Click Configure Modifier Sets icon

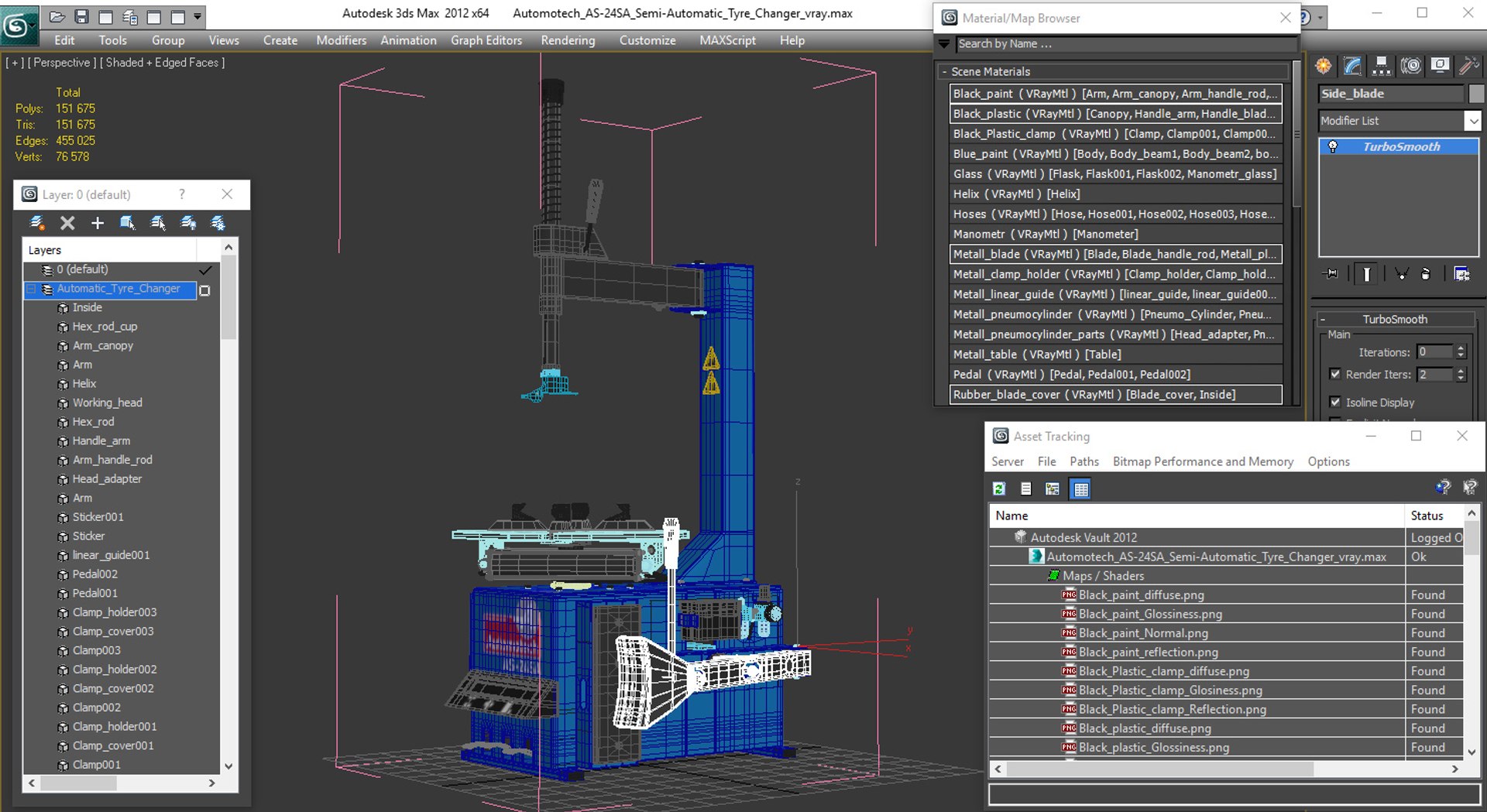click(1461, 274)
